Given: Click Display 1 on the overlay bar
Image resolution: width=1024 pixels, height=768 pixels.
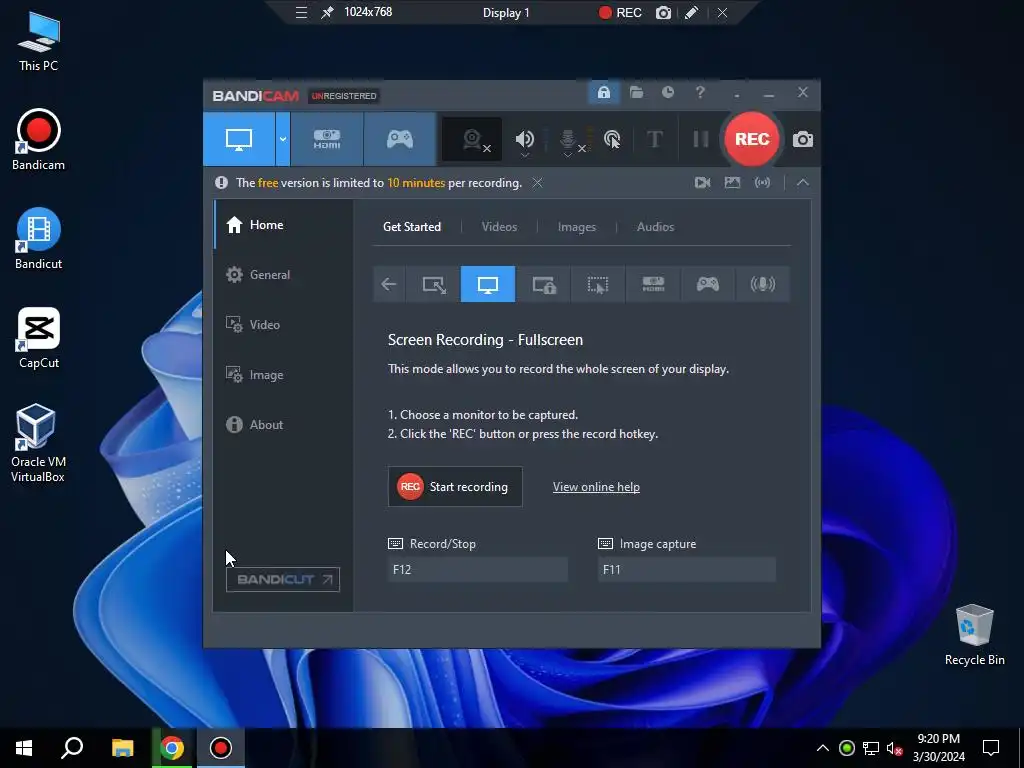Looking at the screenshot, I should pos(506,13).
